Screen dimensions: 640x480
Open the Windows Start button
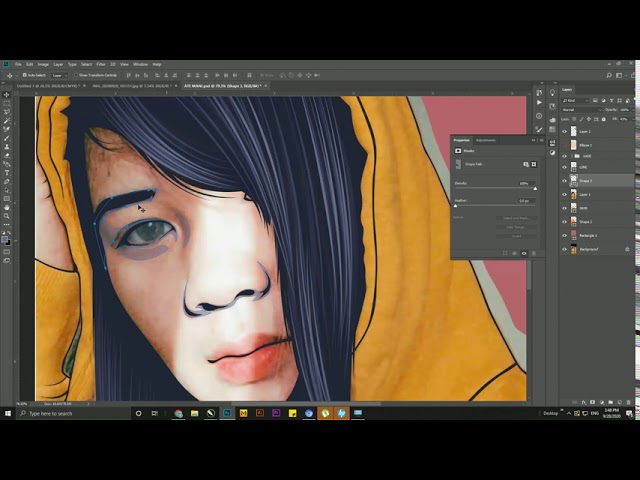[x=8, y=413]
